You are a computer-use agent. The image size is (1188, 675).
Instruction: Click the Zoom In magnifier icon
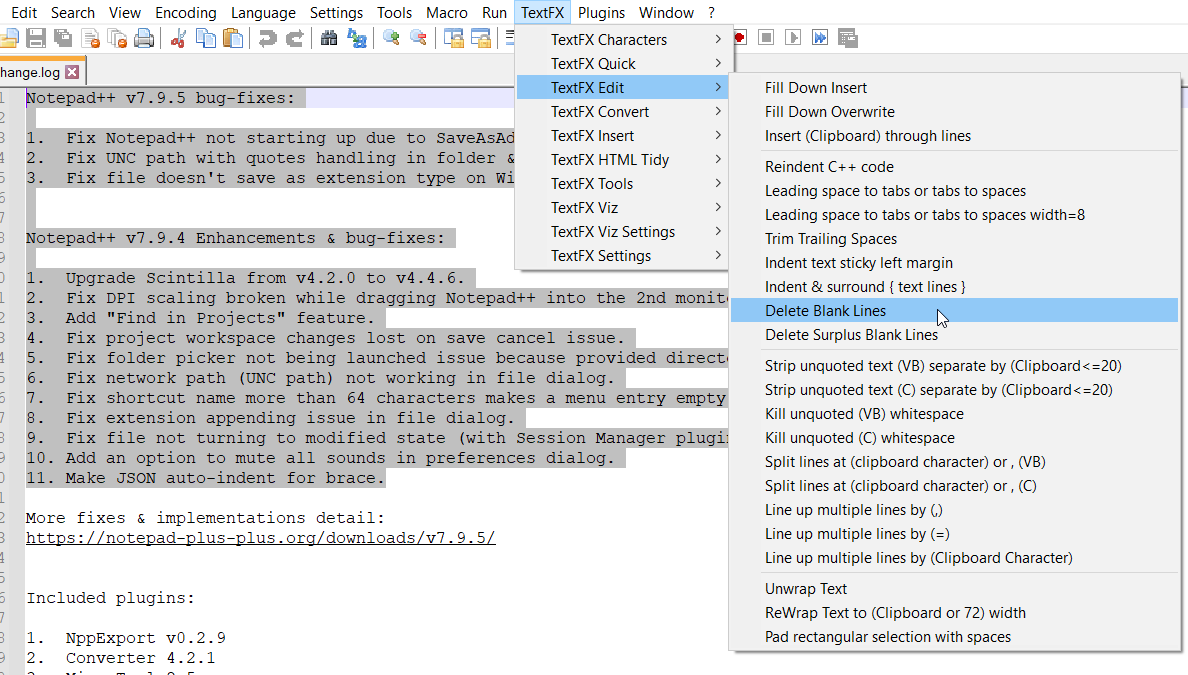pos(391,38)
